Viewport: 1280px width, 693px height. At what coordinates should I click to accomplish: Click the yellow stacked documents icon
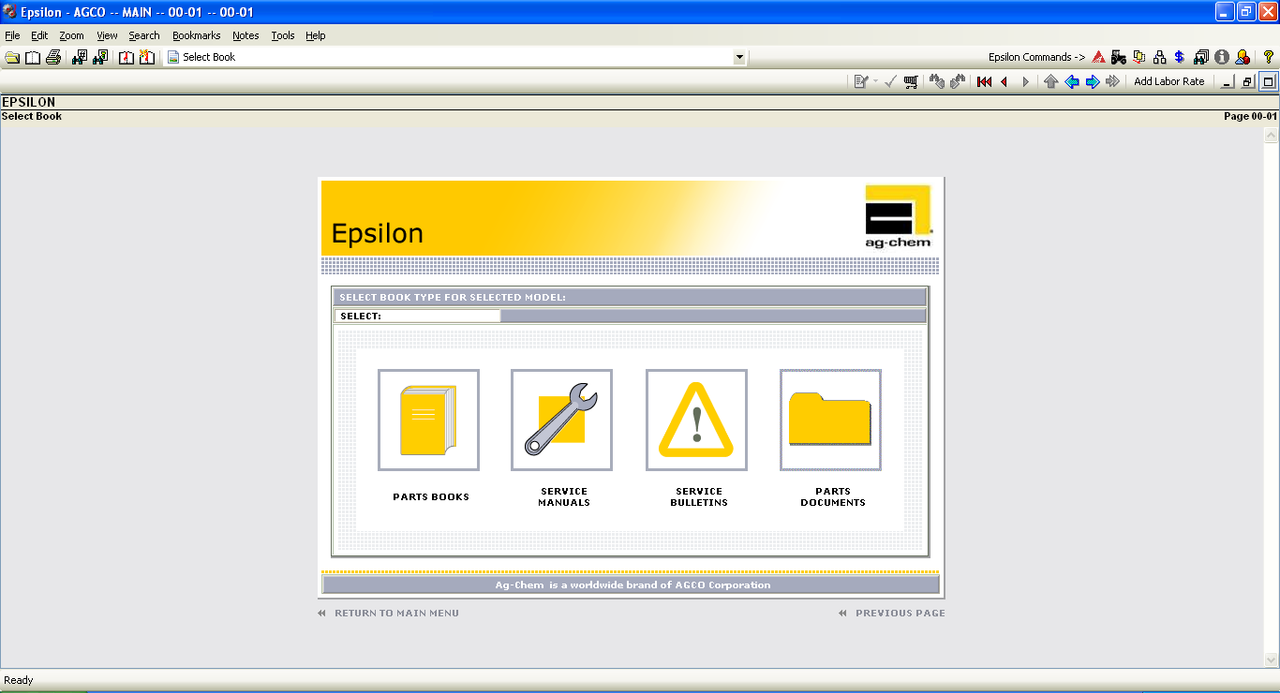coord(1139,57)
